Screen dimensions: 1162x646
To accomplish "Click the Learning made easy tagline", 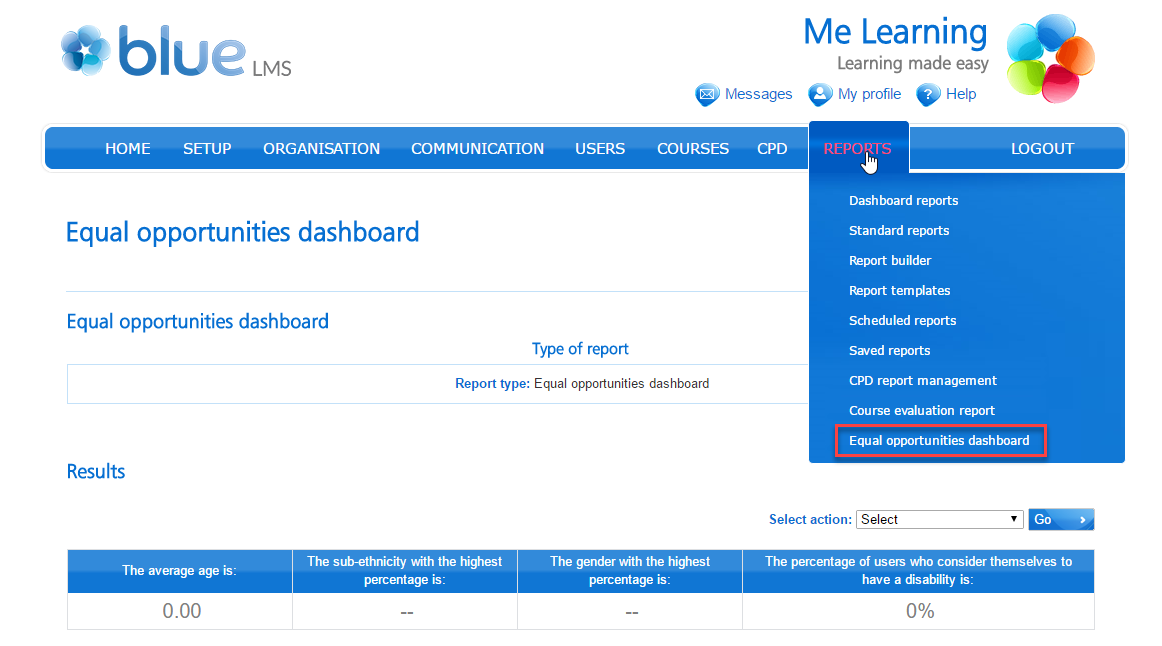I will click(913, 64).
